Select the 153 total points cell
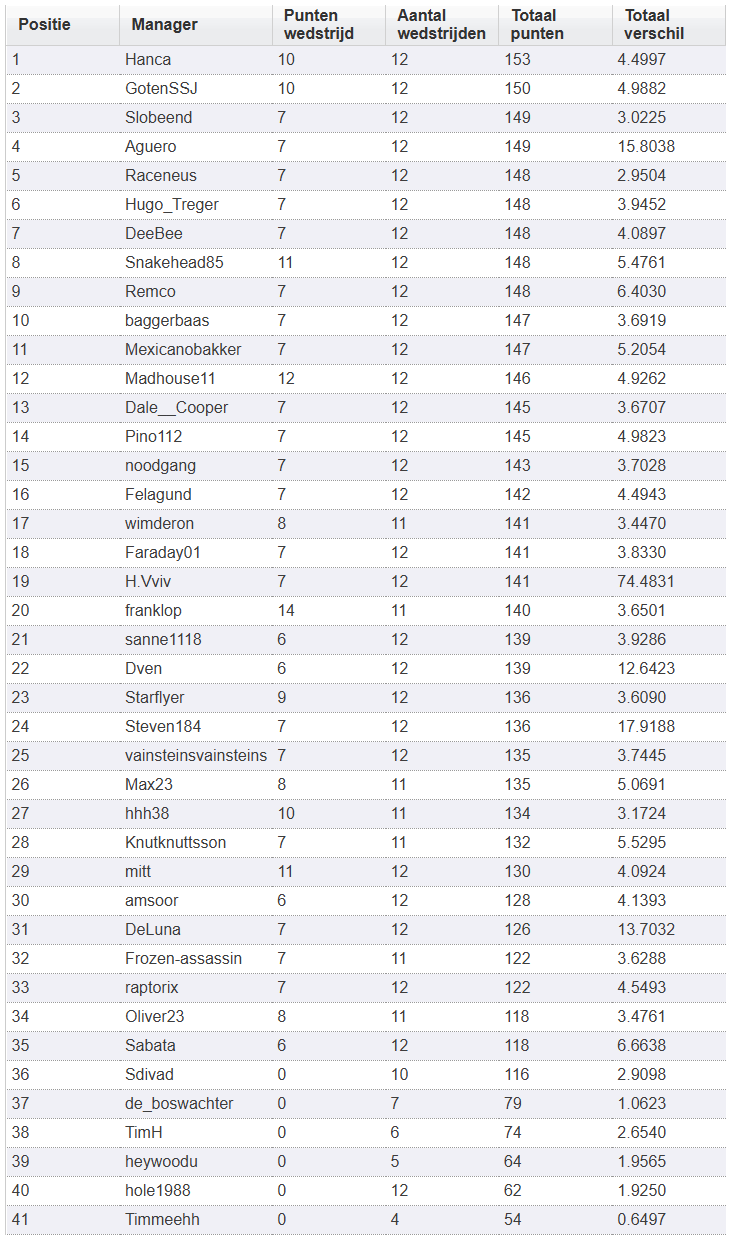This screenshot has height=1240, width=739. [518, 59]
